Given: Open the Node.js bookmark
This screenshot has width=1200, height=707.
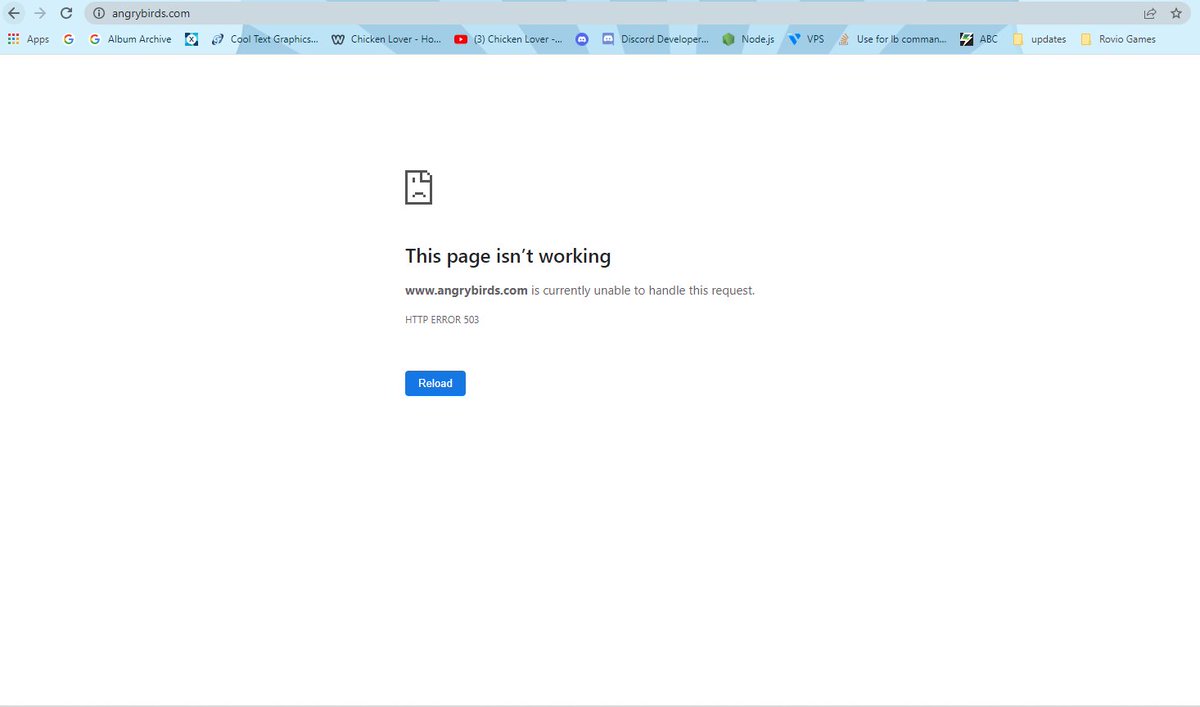Looking at the screenshot, I should click(748, 39).
